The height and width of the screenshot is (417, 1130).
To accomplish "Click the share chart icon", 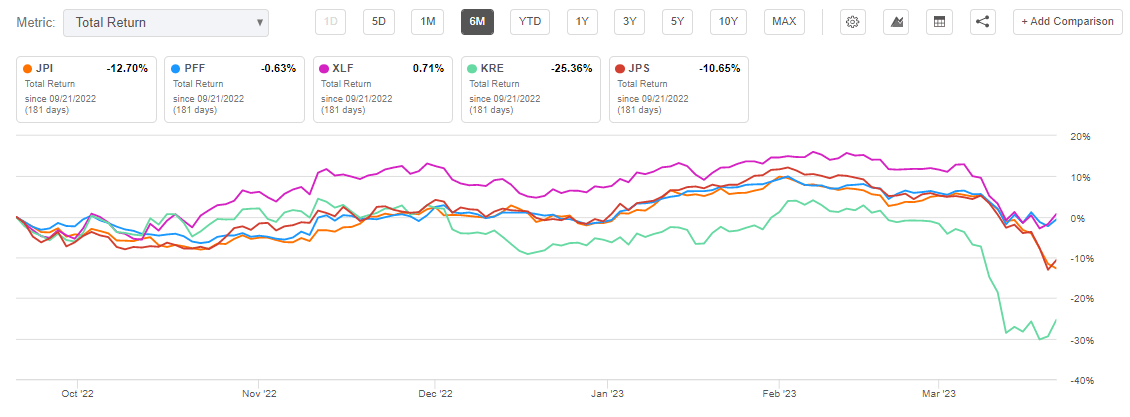I will [982, 22].
